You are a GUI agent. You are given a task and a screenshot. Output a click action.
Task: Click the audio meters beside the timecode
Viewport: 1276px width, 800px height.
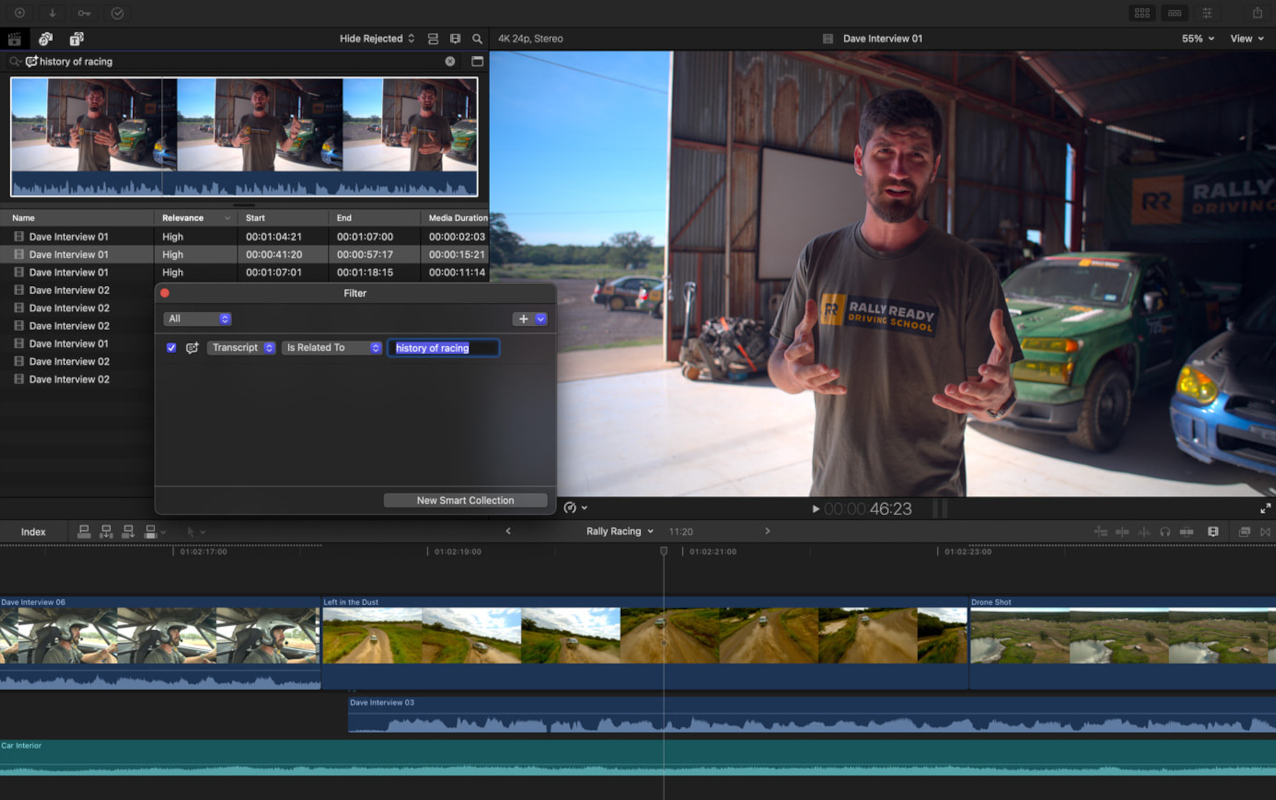click(x=938, y=508)
